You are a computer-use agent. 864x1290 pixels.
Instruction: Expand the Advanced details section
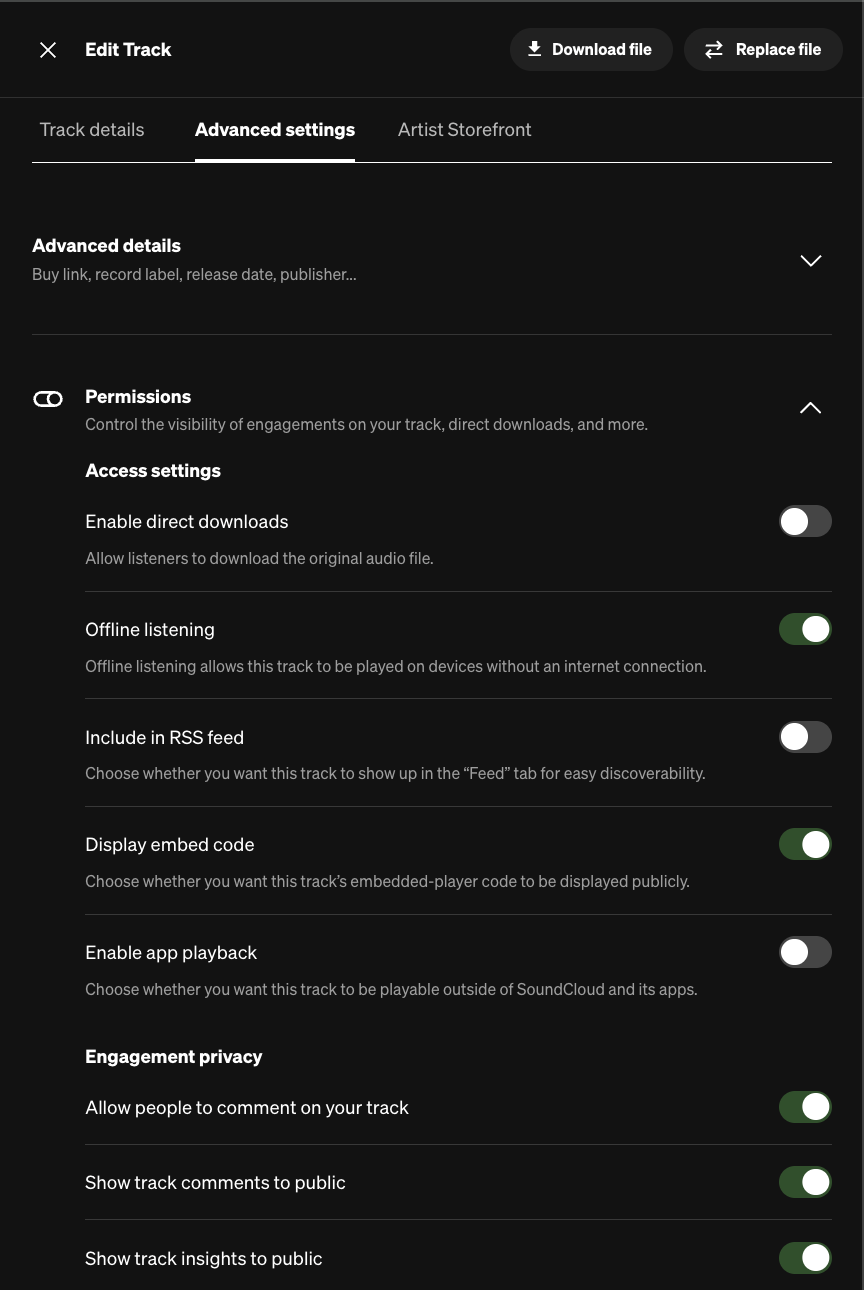pos(810,260)
